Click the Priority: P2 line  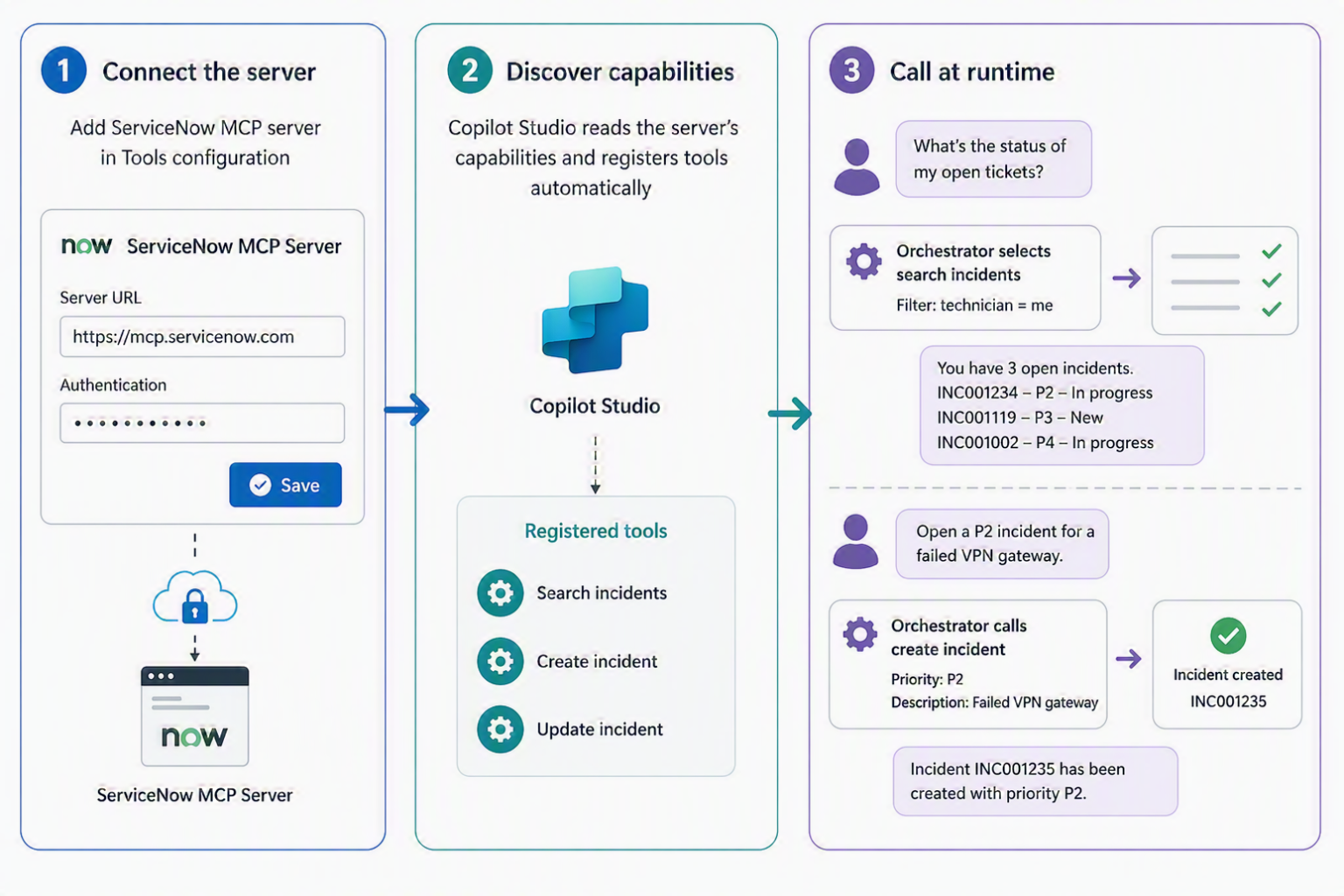[927, 679]
